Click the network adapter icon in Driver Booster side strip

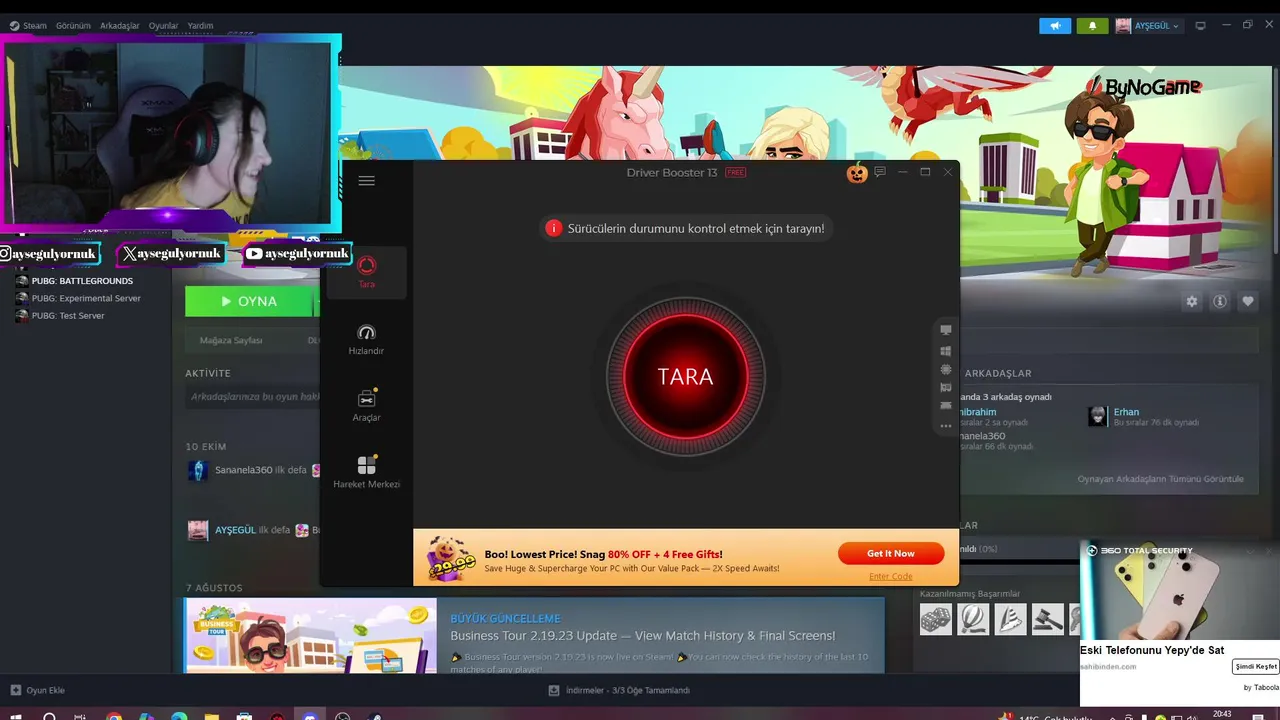946,405
